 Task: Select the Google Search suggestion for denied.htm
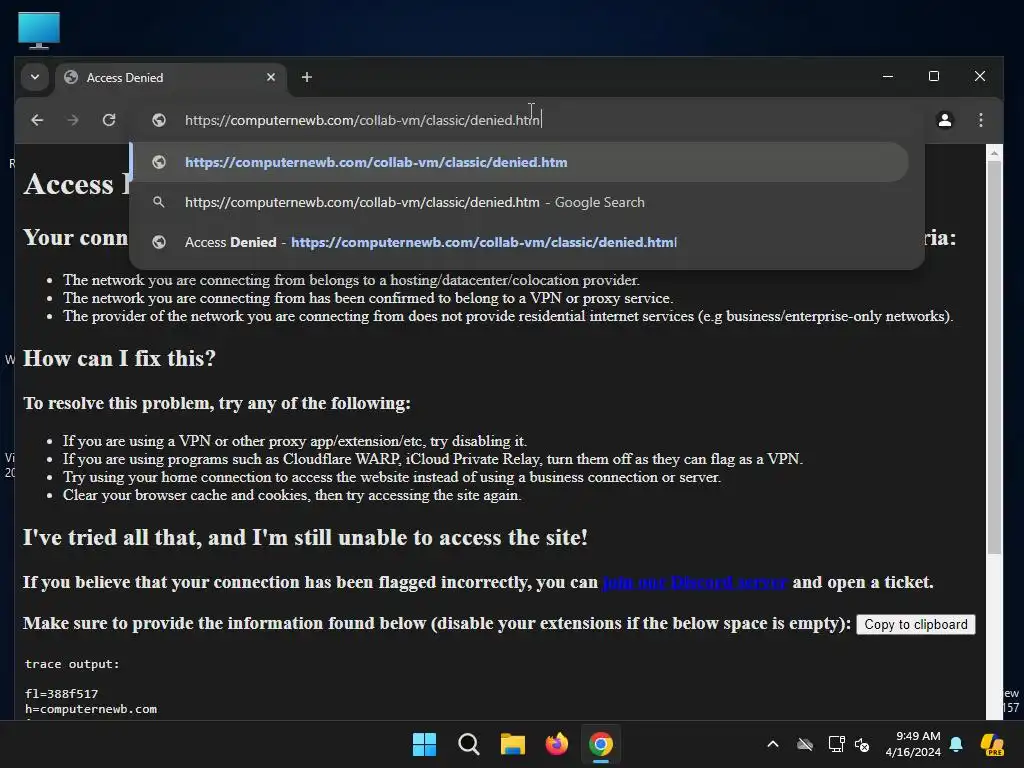tap(519, 202)
